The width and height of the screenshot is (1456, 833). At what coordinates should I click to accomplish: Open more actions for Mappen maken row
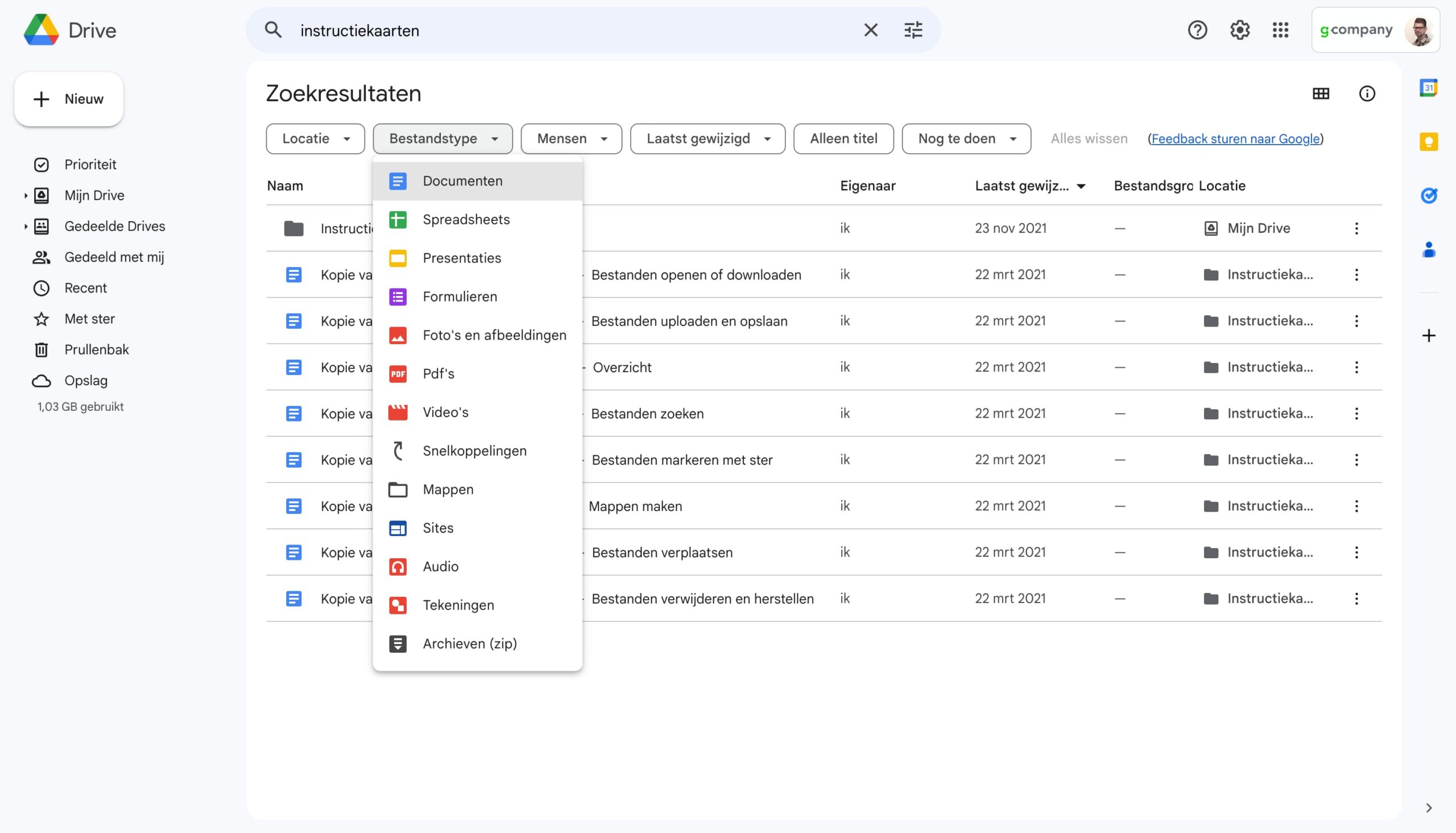tap(1356, 506)
